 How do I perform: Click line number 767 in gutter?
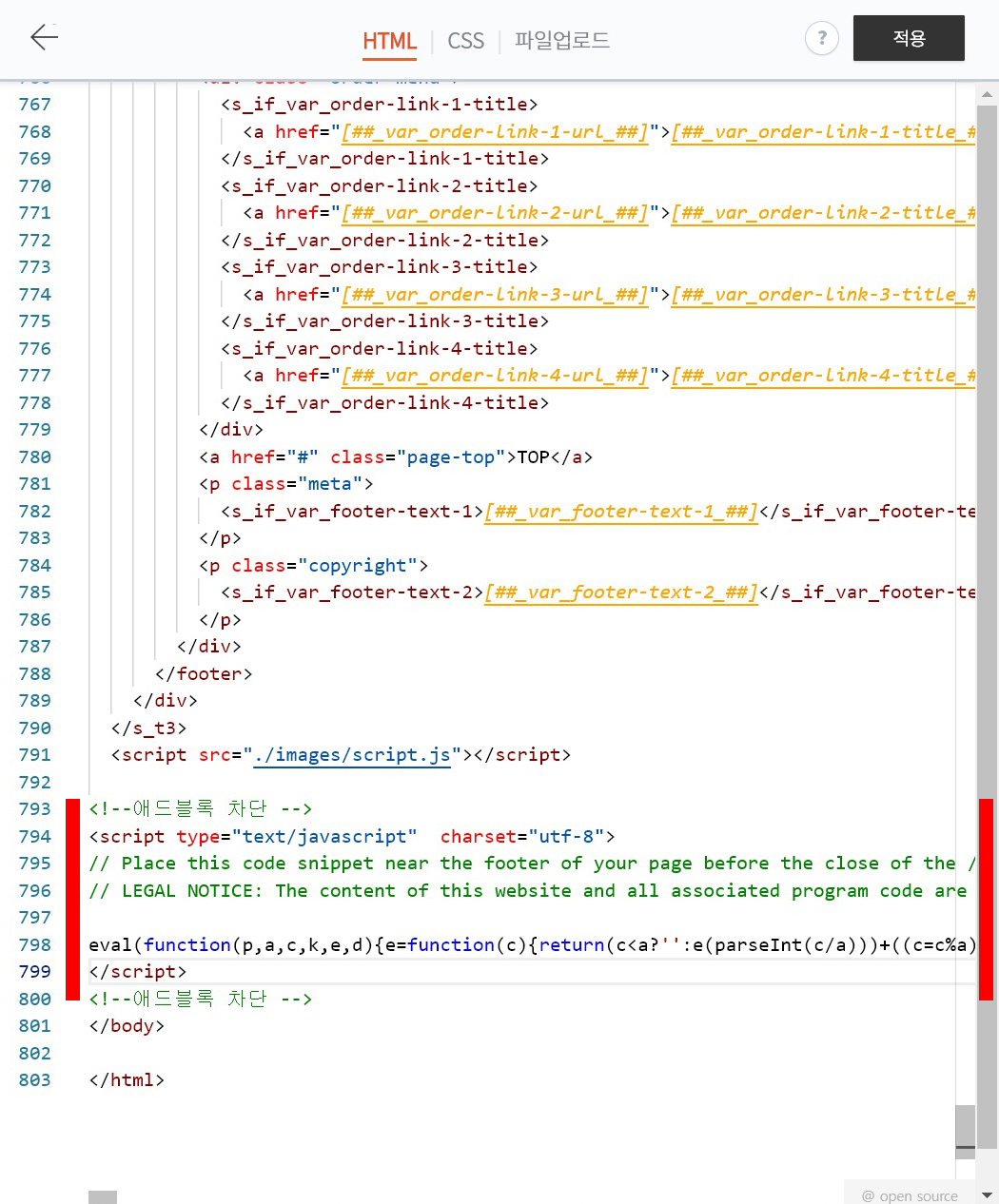pyautogui.click(x=35, y=105)
